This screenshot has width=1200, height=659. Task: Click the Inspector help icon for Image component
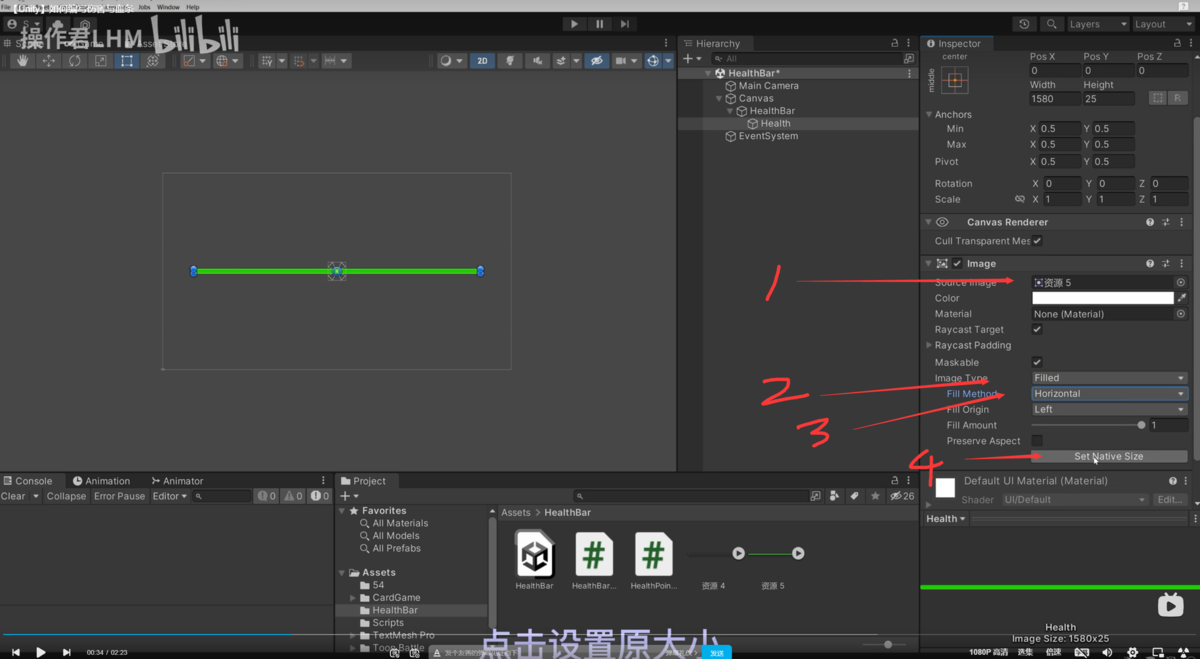pyautogui.click(x=1148, y=263)
